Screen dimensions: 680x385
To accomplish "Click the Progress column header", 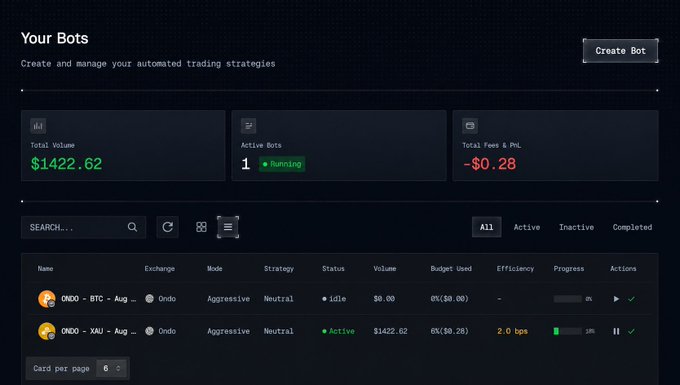I will pyautogui.click(x=569, y=269).
